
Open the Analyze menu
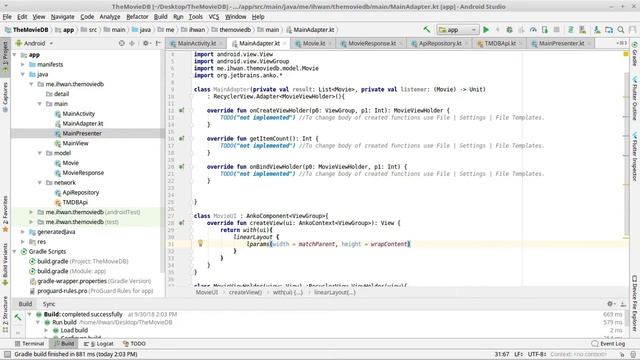point(110,17)
